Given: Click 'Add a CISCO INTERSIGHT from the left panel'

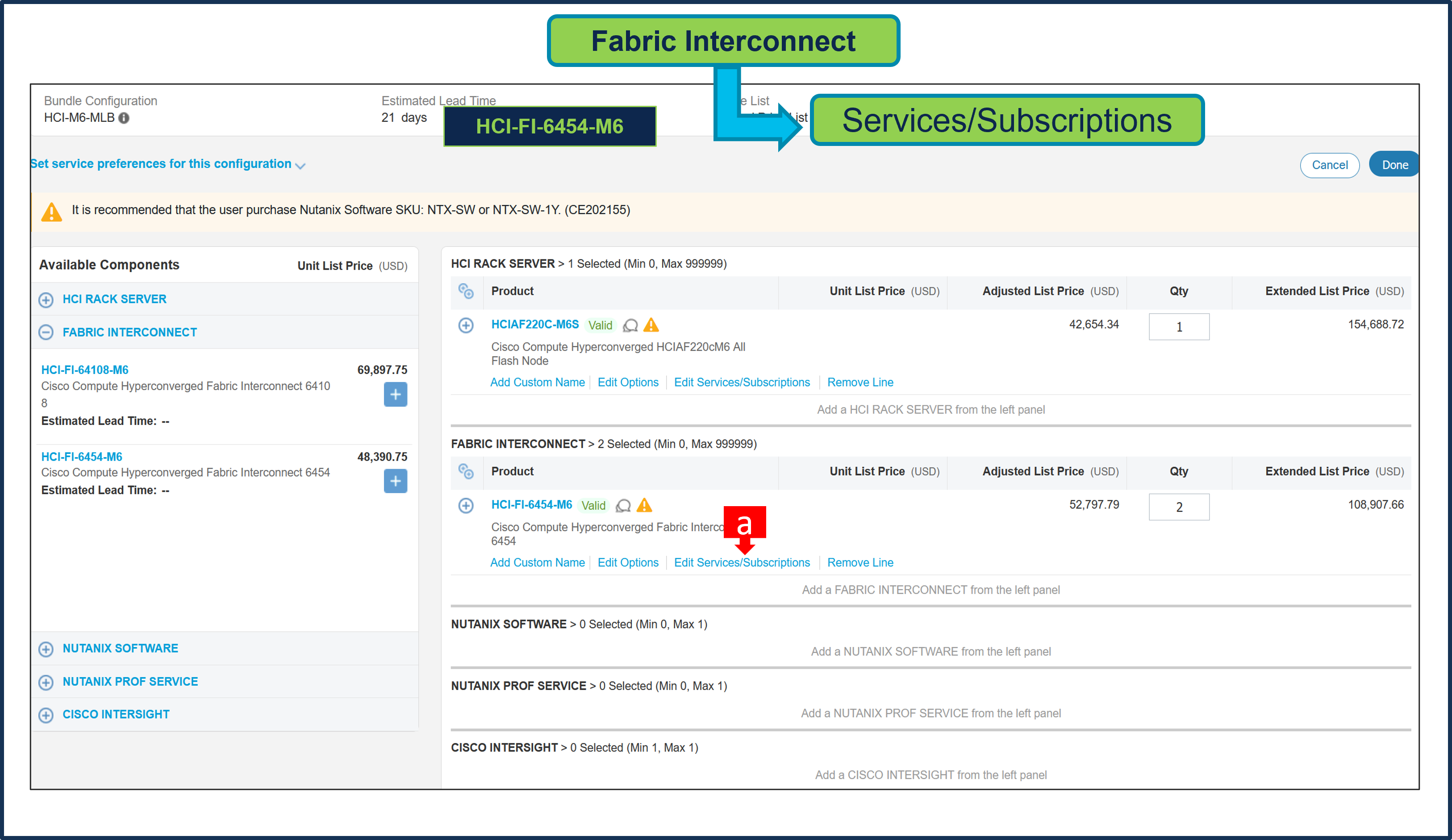Looking at the screenshot, I should coord(930,775).
